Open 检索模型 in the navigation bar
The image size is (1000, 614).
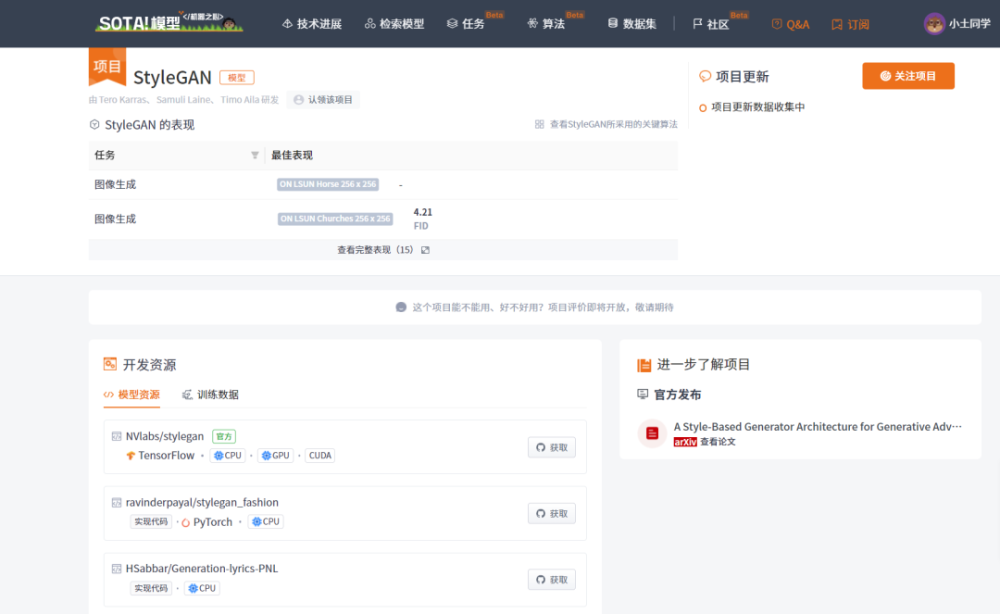[394, 24]
